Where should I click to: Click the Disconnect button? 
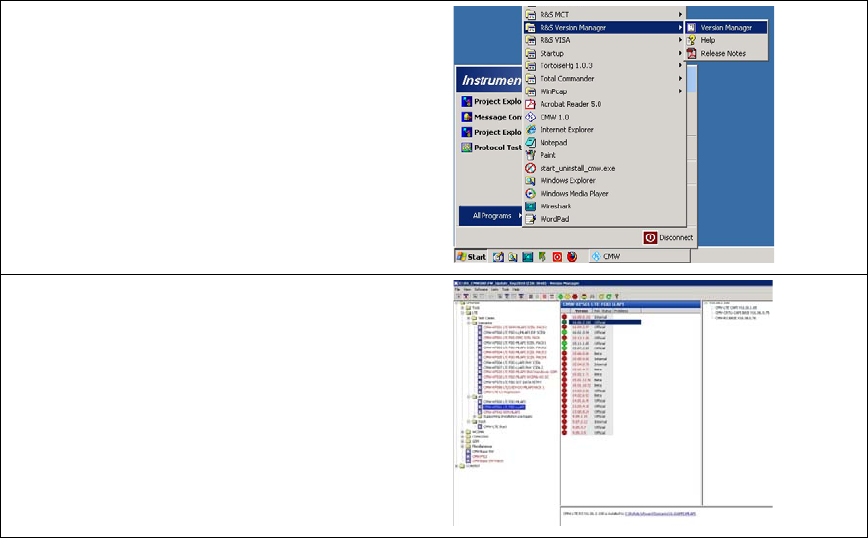pos(668,237)
